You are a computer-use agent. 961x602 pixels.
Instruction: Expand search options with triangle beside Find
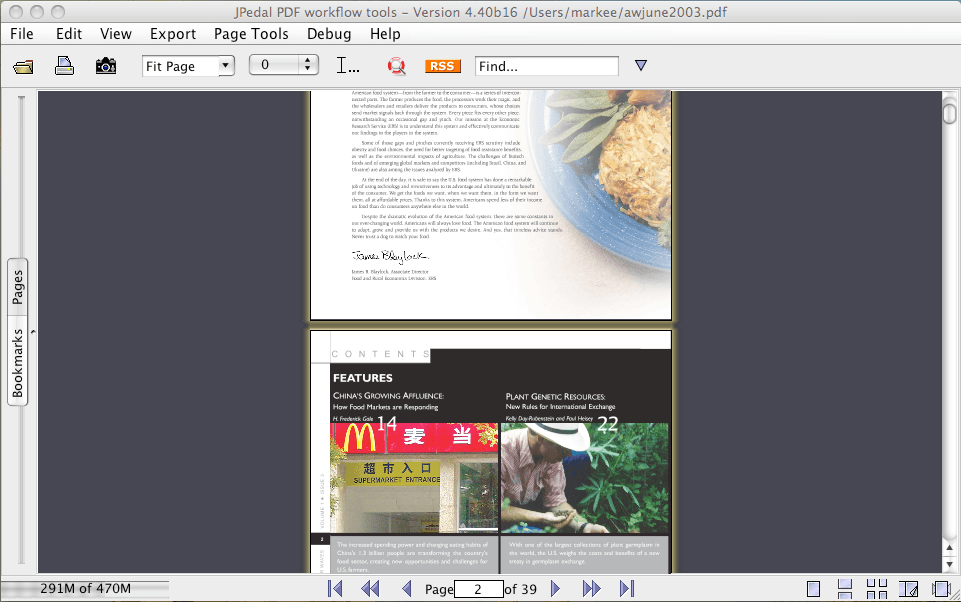pos(641,66)
